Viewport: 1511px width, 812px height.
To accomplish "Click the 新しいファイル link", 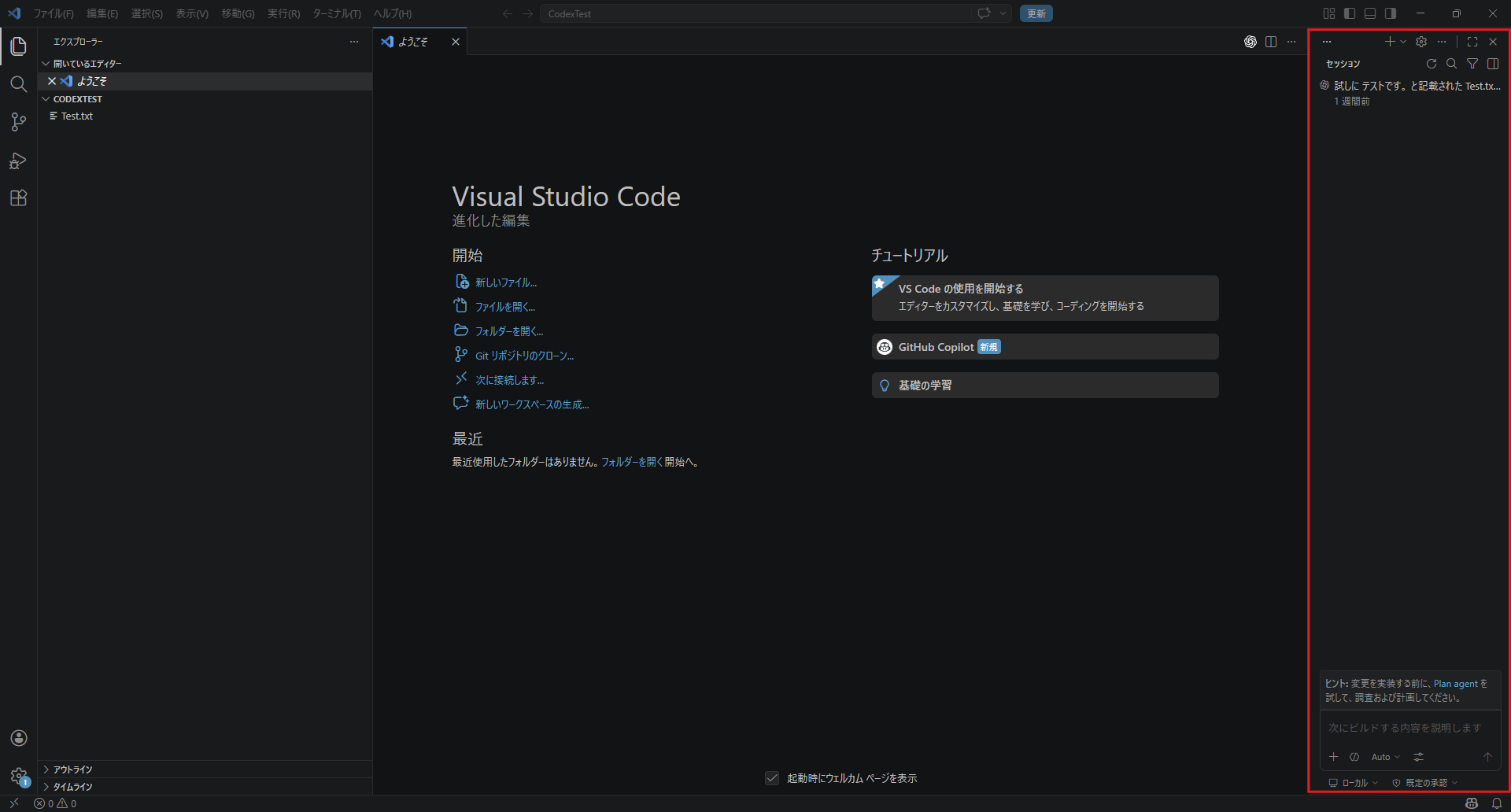I will point(505,282).
